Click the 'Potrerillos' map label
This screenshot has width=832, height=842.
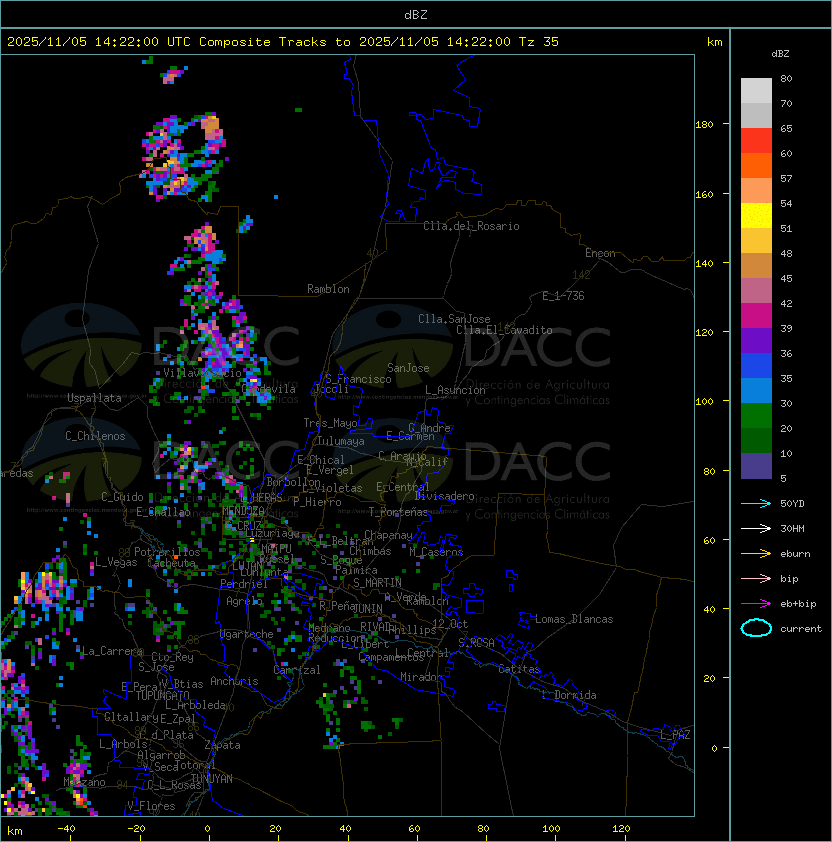(167, 551)
